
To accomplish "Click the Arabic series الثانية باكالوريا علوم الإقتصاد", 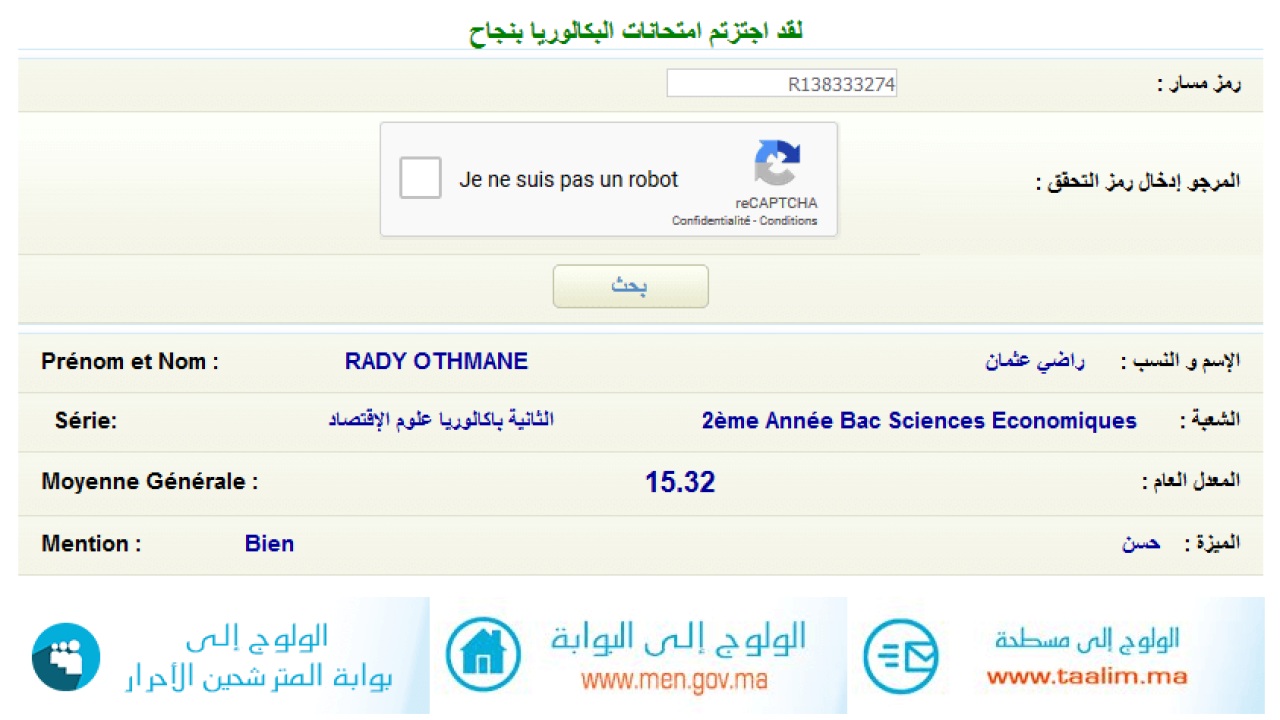I will coord(441,420).
